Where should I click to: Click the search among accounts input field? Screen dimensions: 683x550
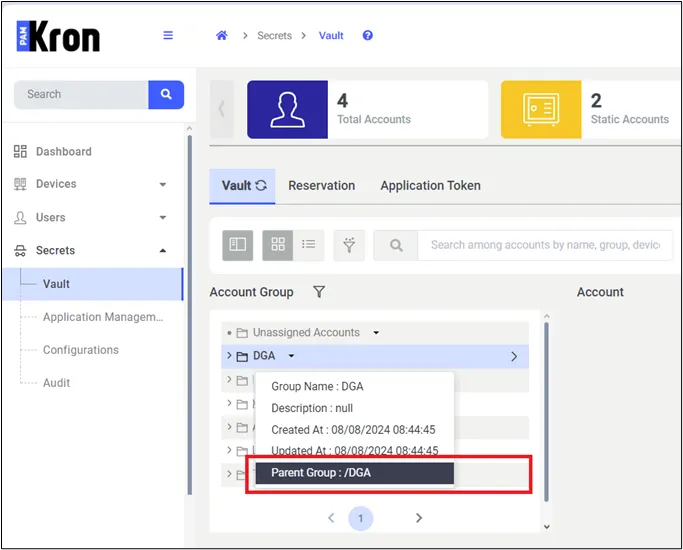[x=545, y=245]
